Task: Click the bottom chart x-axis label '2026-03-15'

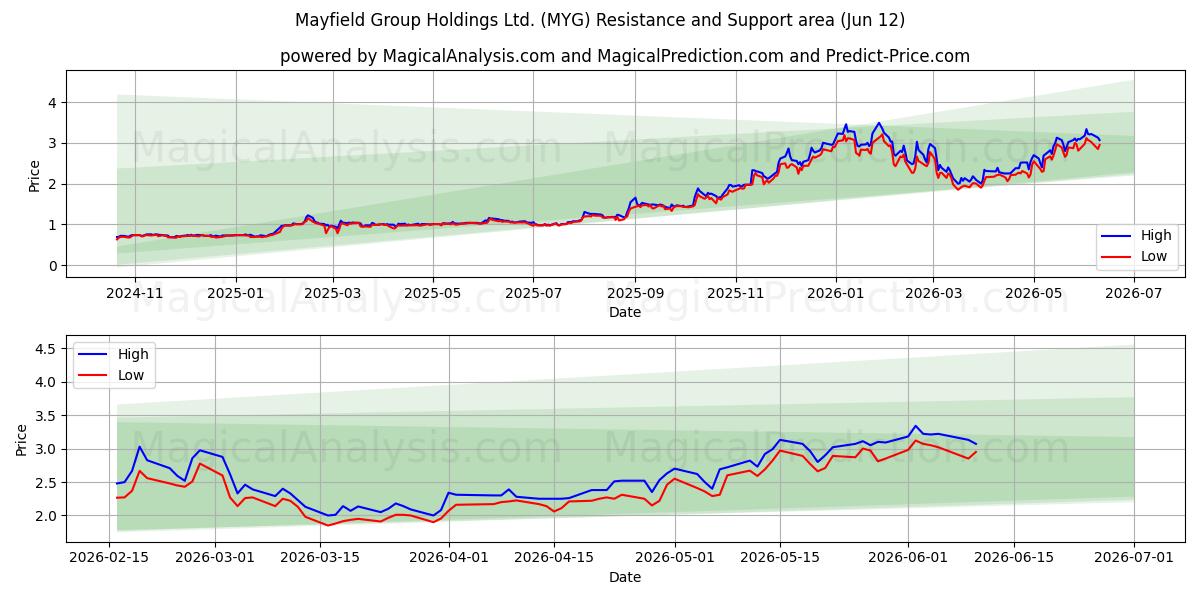Action: pos(320,558)
